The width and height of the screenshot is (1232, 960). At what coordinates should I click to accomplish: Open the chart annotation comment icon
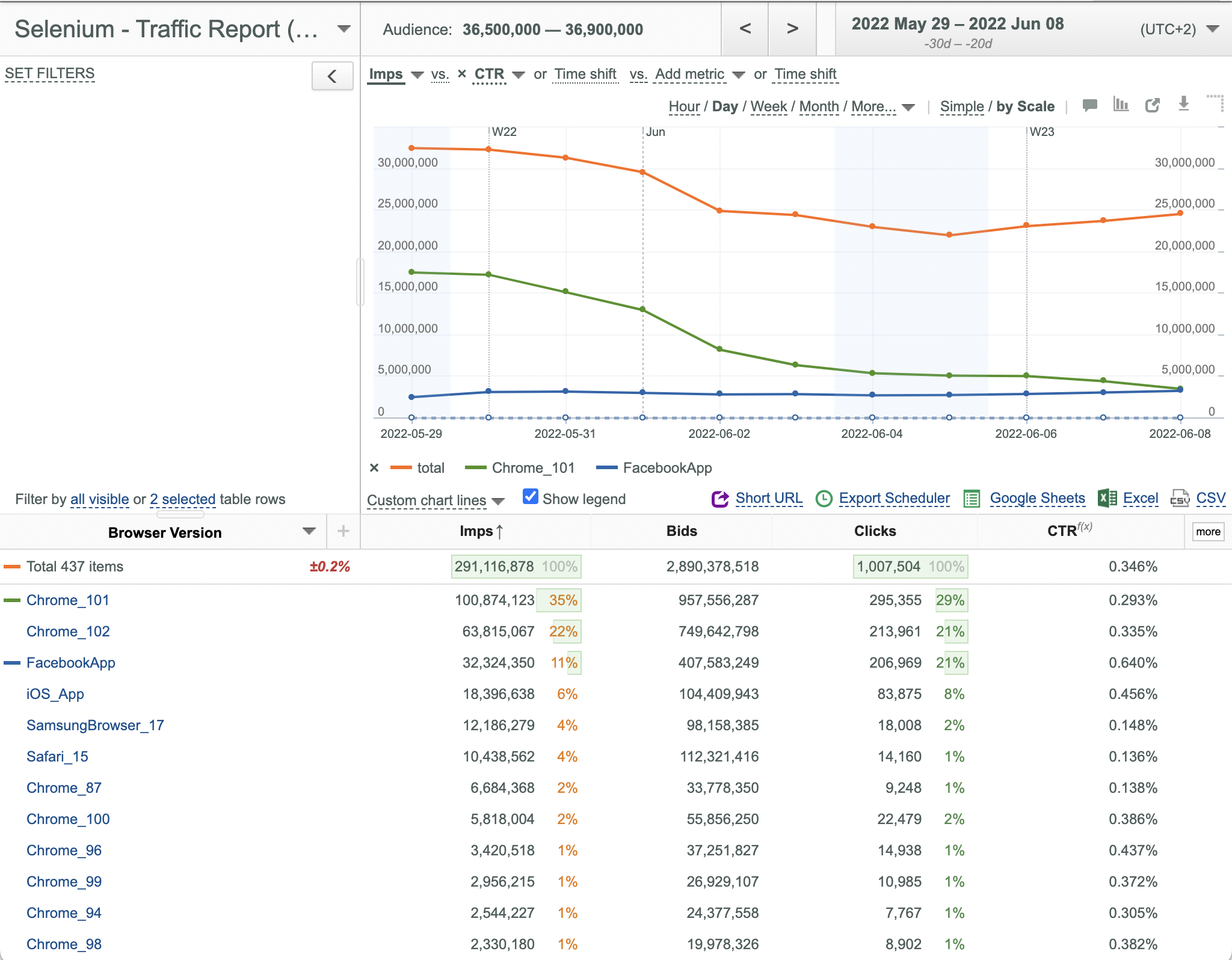click(x=1089, y=105)
